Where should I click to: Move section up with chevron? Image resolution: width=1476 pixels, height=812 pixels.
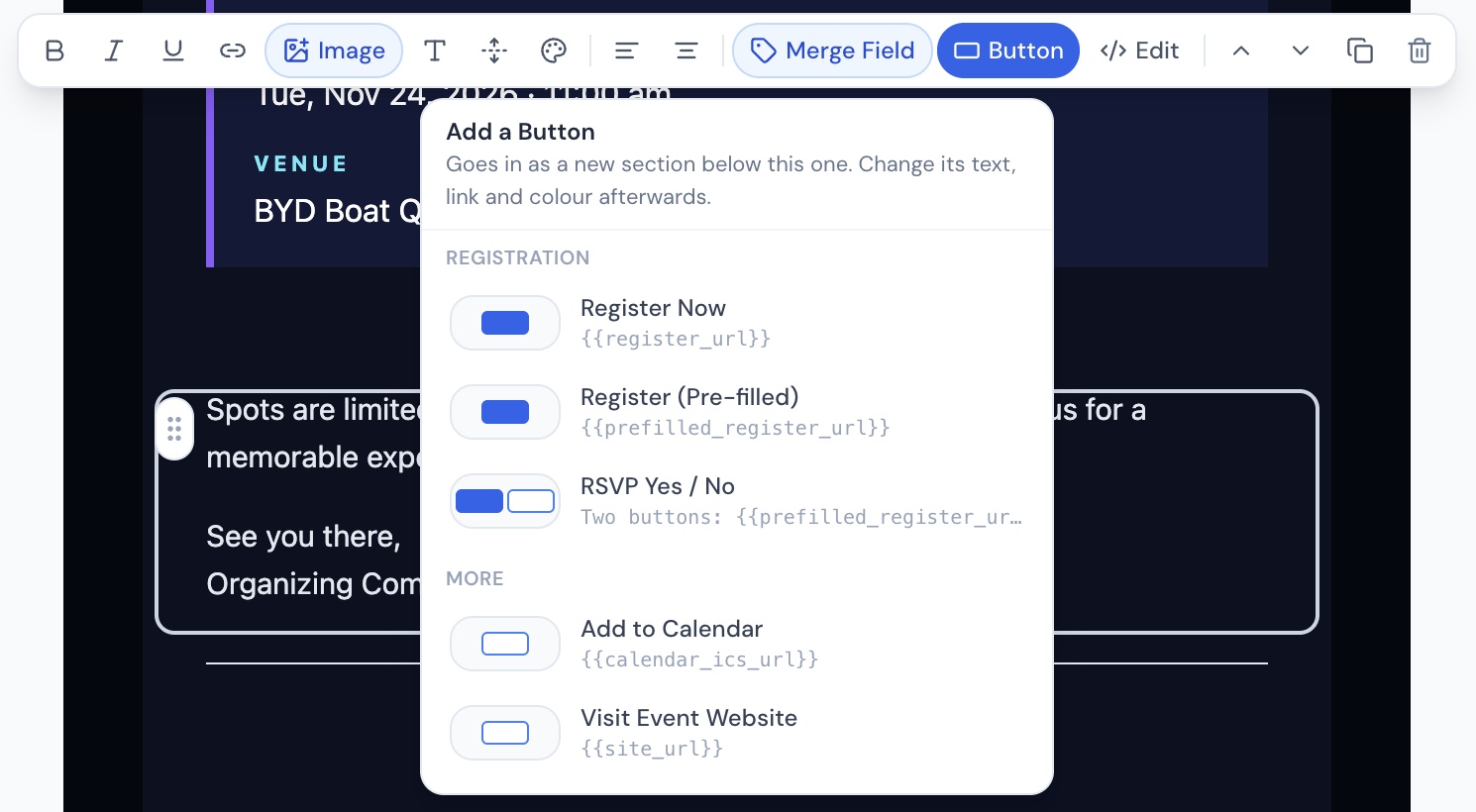coord(1241,51)
